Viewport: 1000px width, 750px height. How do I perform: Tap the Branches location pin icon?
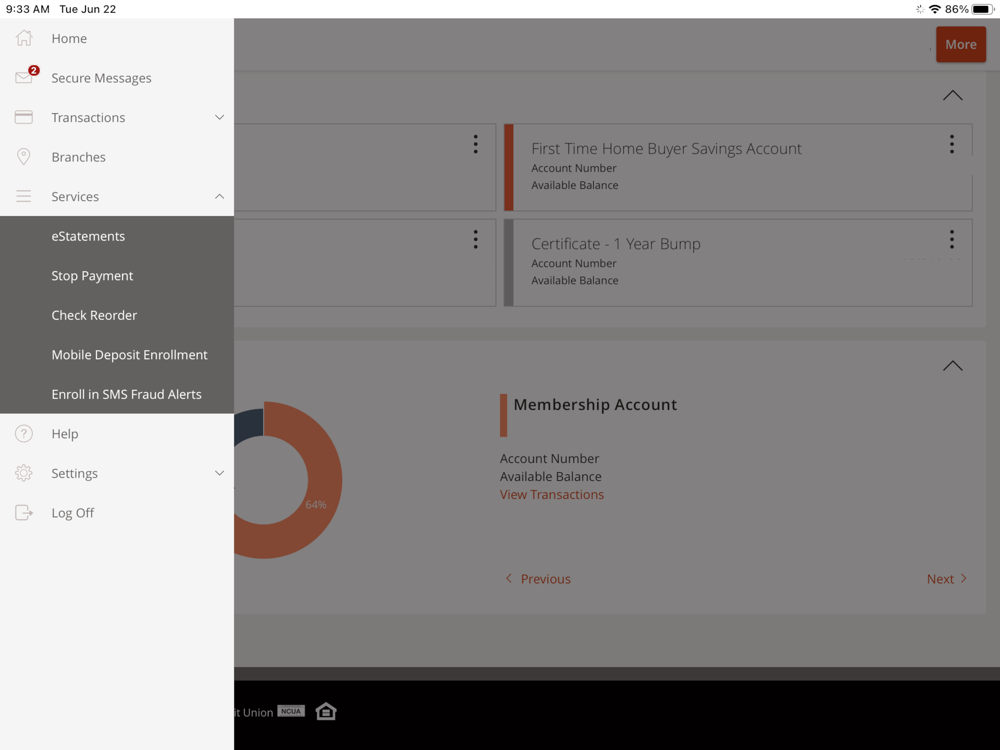click(x=24, y=157)
